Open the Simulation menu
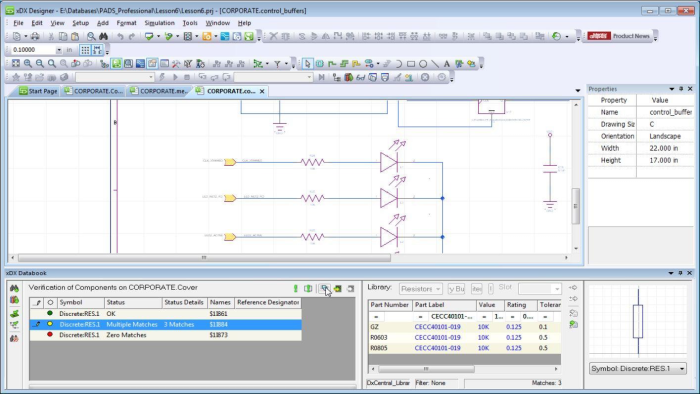 pos(159,23)
